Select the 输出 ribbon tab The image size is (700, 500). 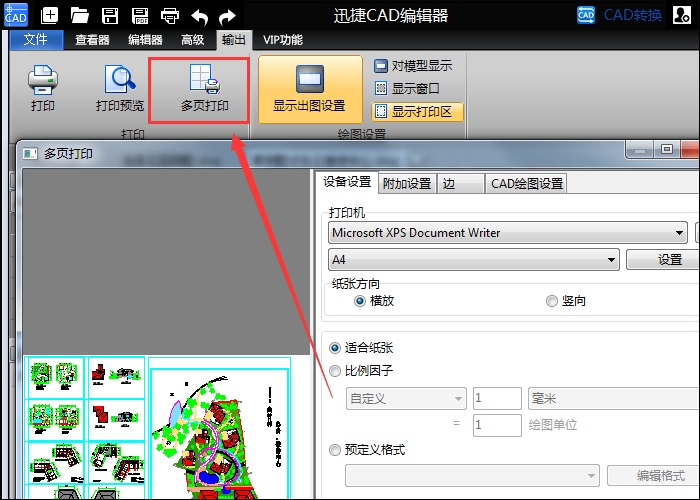[234, 40]
